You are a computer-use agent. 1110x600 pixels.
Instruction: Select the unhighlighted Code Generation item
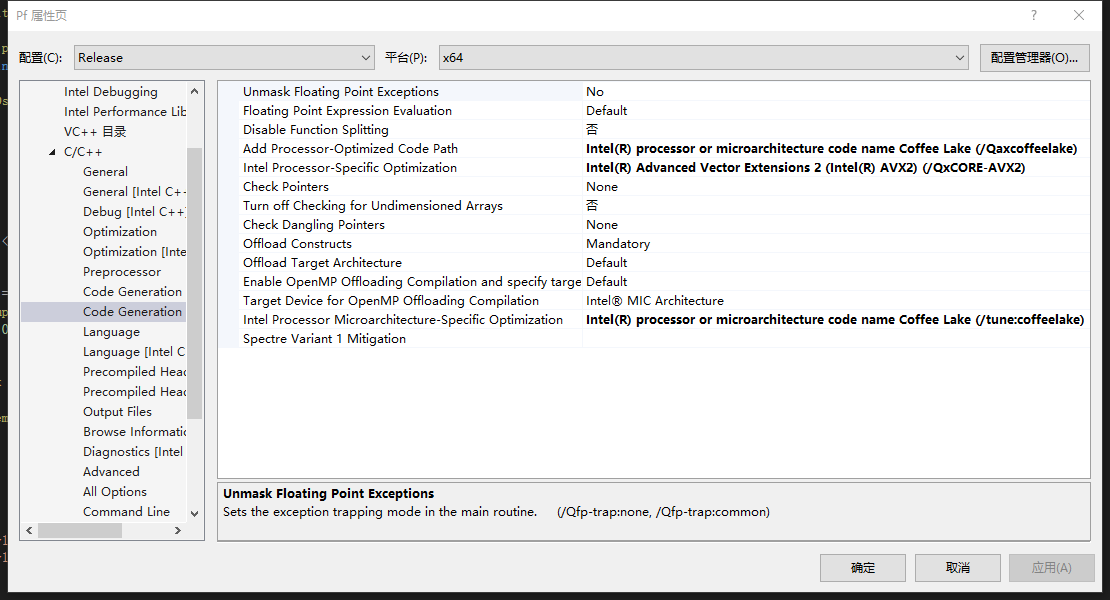coord(132,292)
